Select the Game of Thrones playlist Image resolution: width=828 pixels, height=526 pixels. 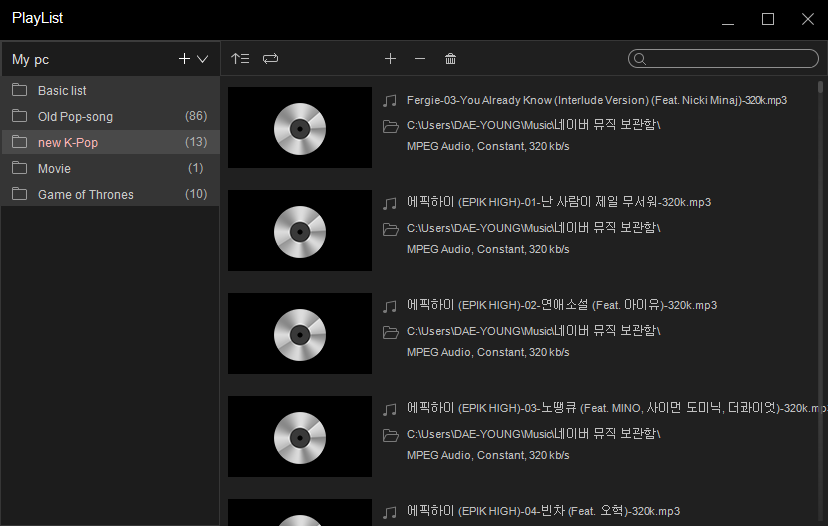86,195
